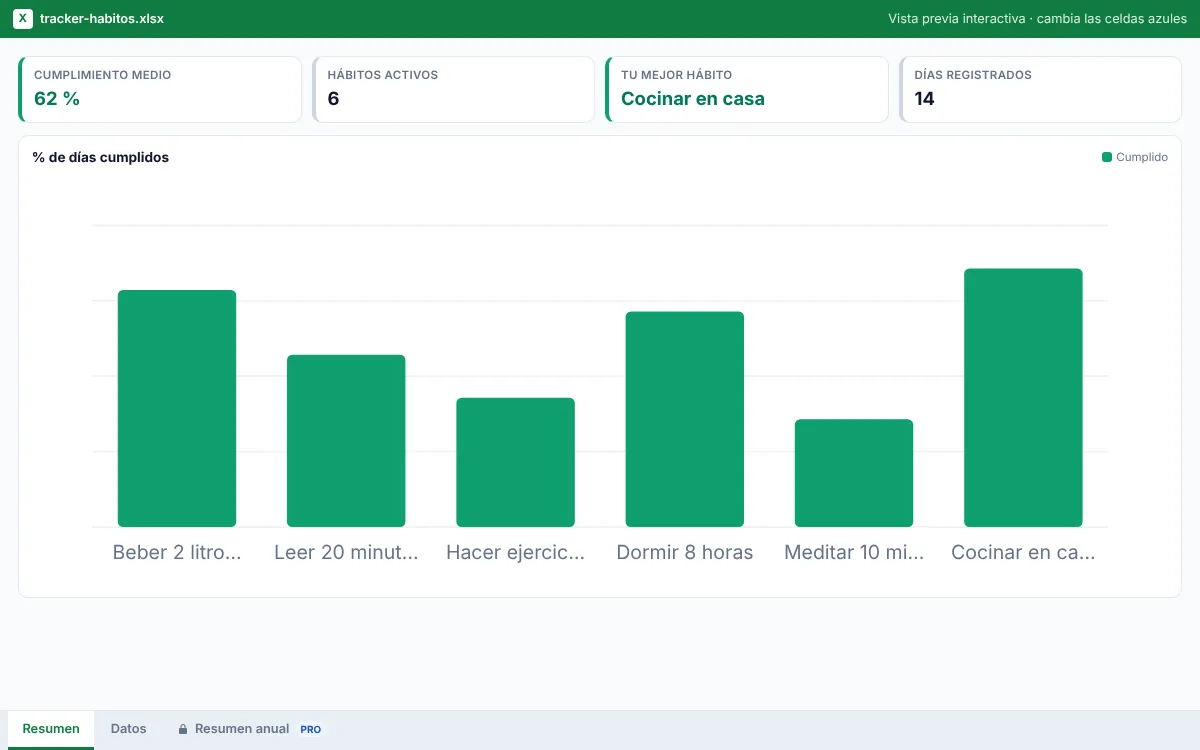This screenshot has width=1200, height=750.
Task: Click the Cocinar en ca... axis label
Action: [1023, 552]
